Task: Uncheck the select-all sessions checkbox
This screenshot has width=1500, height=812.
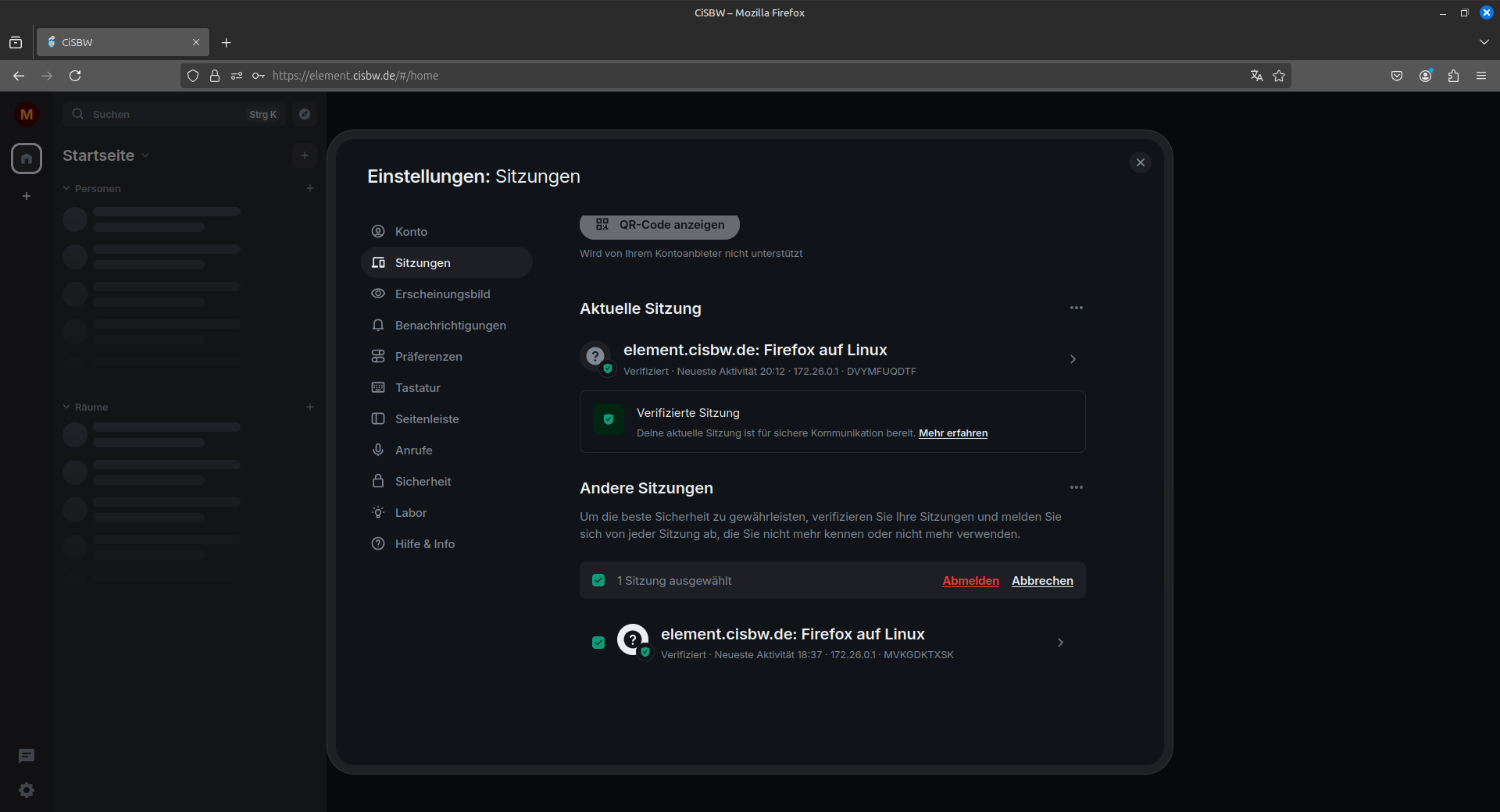Action: [598, 581]
